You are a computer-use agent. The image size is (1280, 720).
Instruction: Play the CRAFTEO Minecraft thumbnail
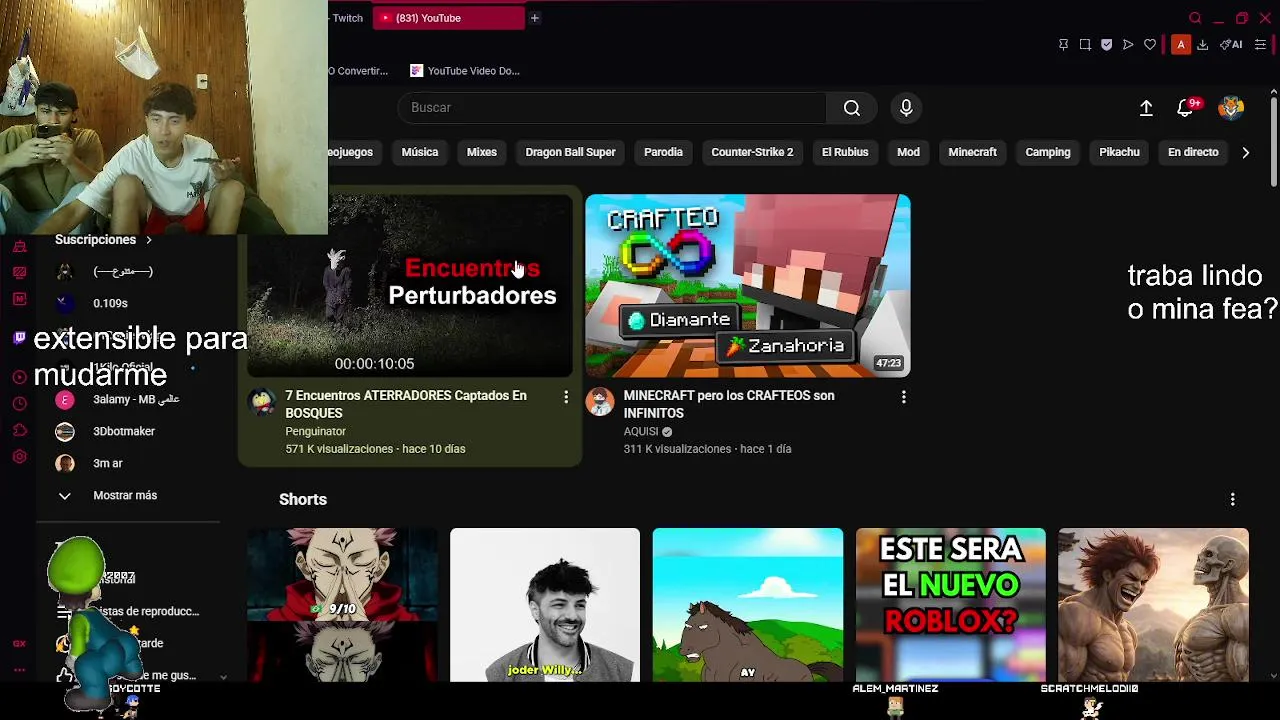[748, 286]
